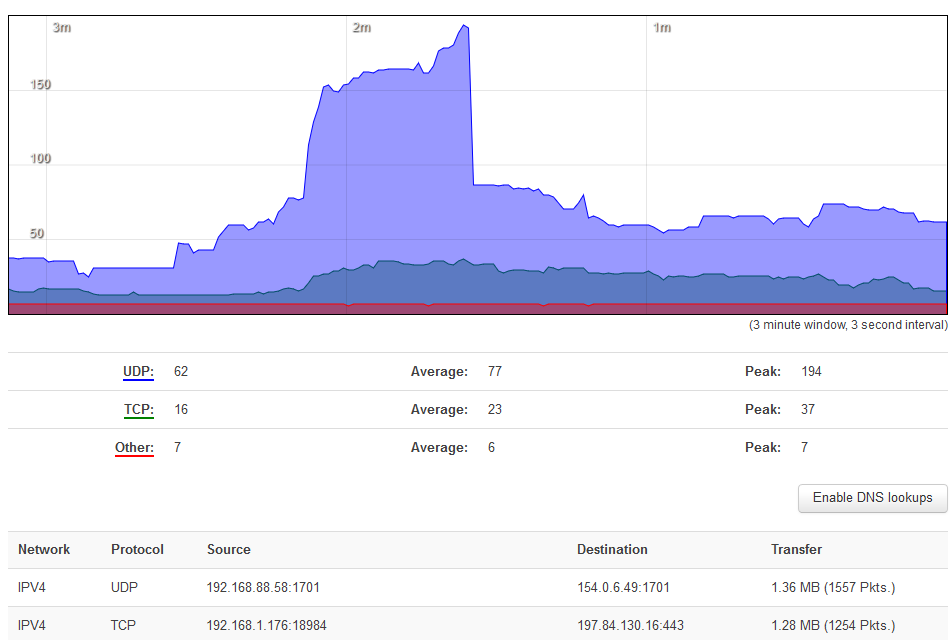Select destination 197.84.130.16:443 cell

coord(630,625)
